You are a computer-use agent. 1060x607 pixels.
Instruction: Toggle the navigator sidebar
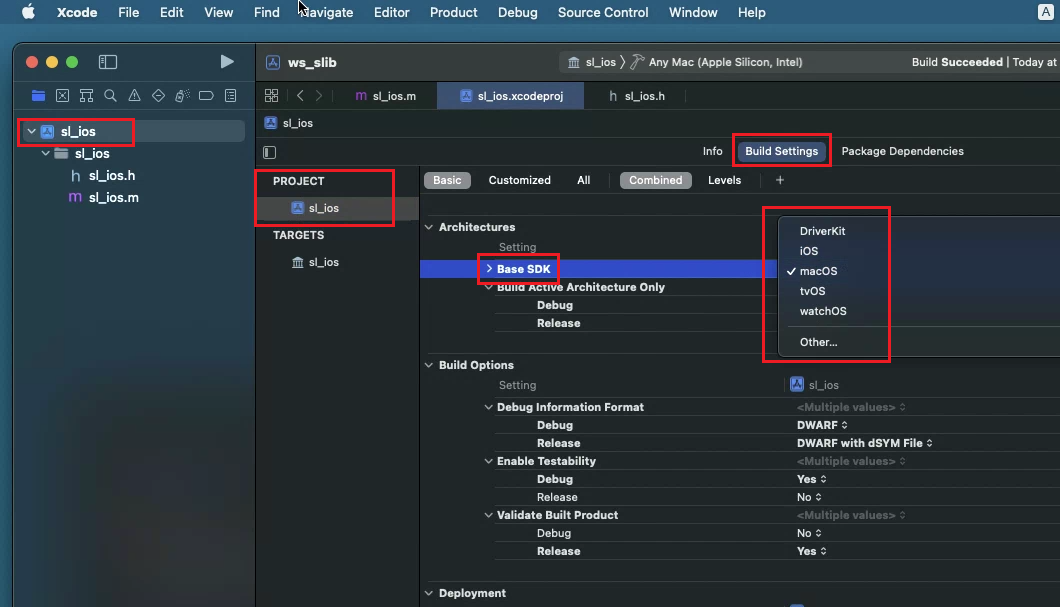coord(108,62)
